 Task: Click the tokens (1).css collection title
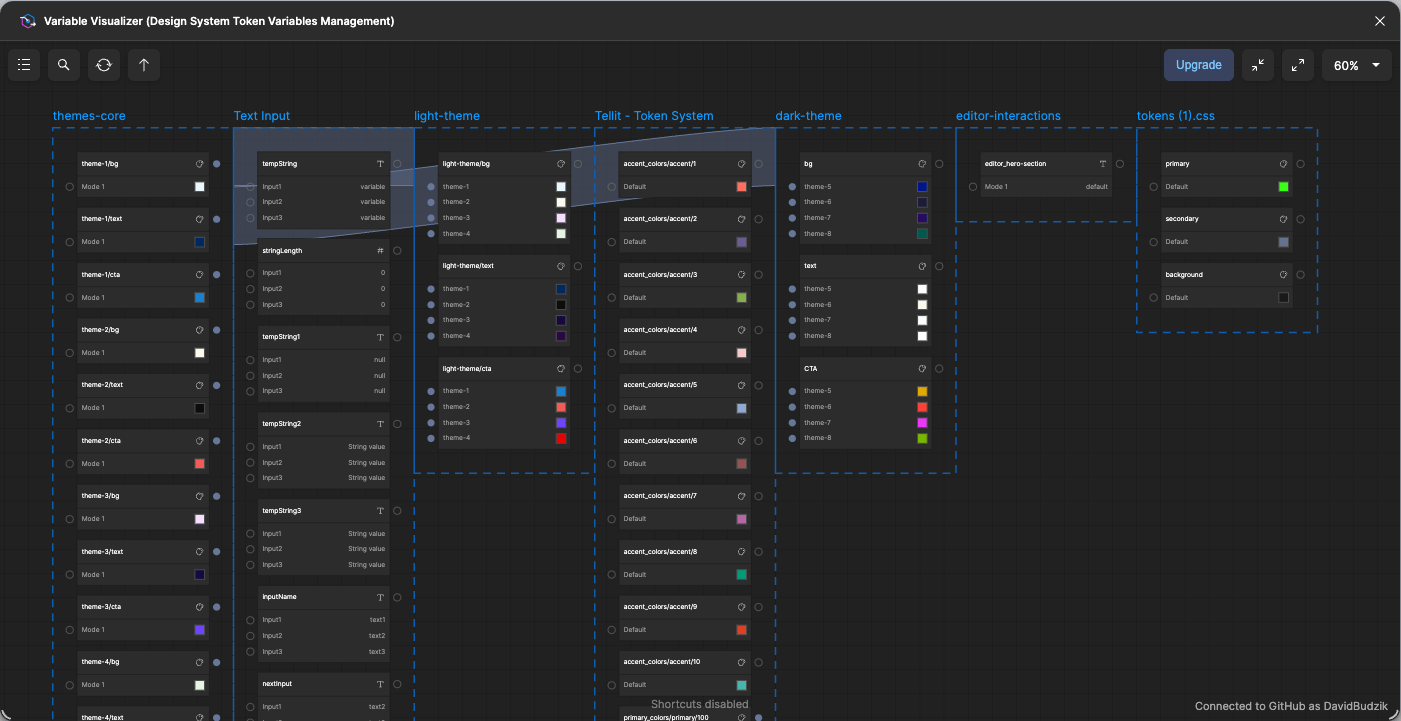(1175, 116)
